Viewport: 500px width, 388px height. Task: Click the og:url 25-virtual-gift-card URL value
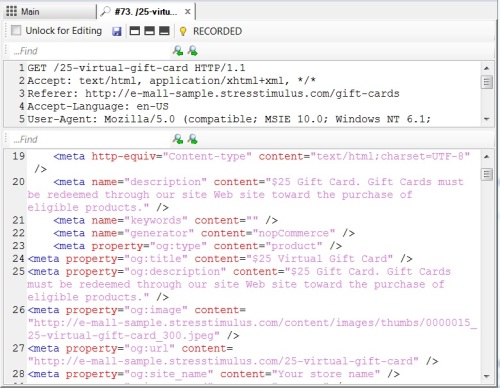tap(223, 361)
